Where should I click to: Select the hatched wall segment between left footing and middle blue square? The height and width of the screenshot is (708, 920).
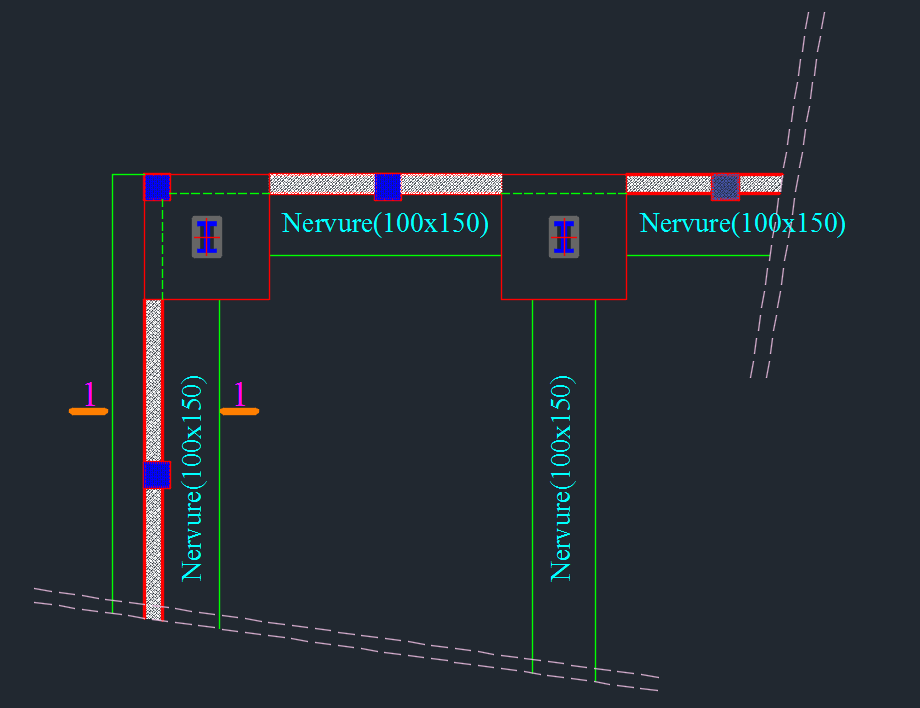322,184
